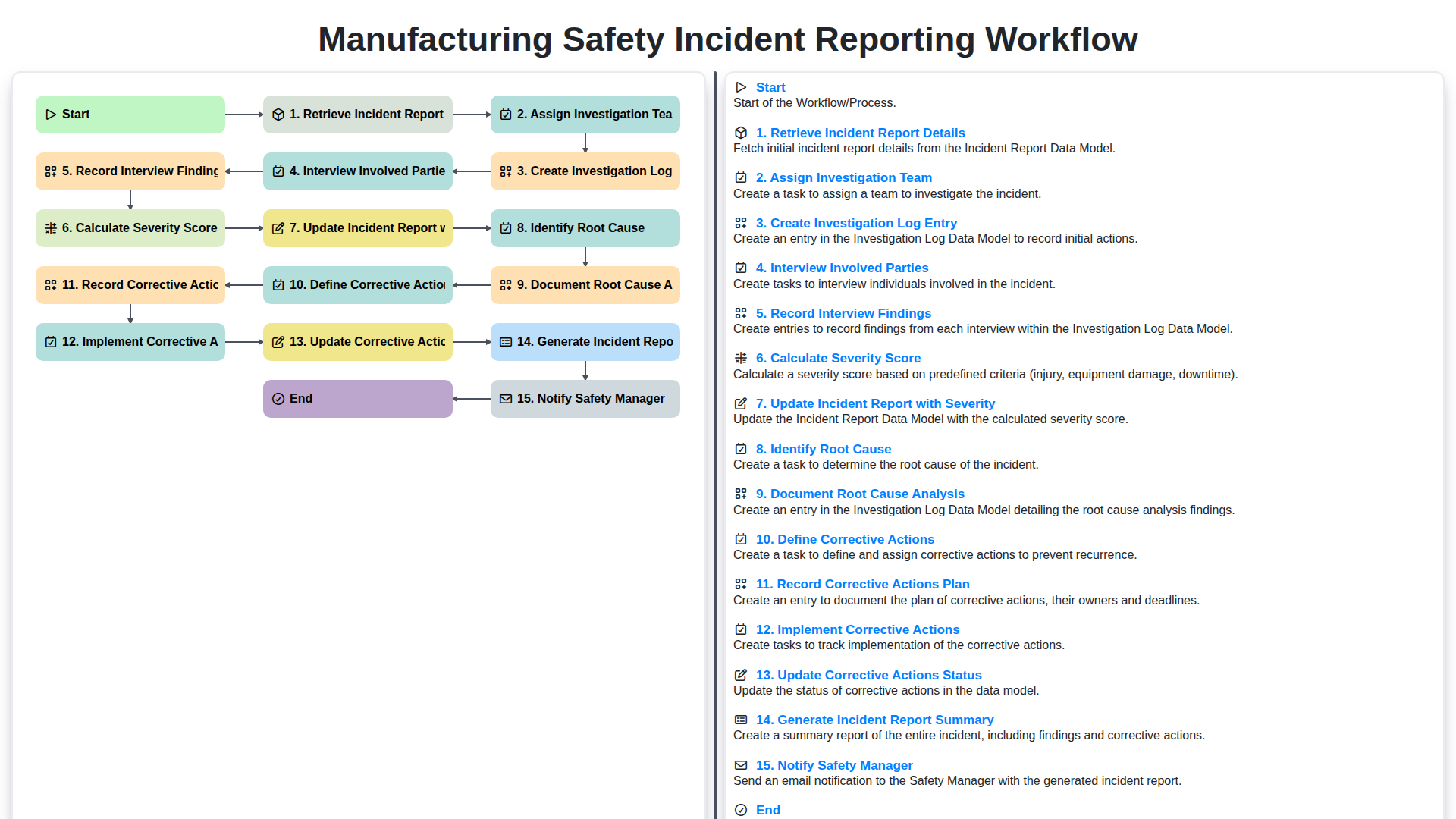Select the calculator icon on Calculate Severity Score
The image size is (1456, 819).
coord(51,227)
